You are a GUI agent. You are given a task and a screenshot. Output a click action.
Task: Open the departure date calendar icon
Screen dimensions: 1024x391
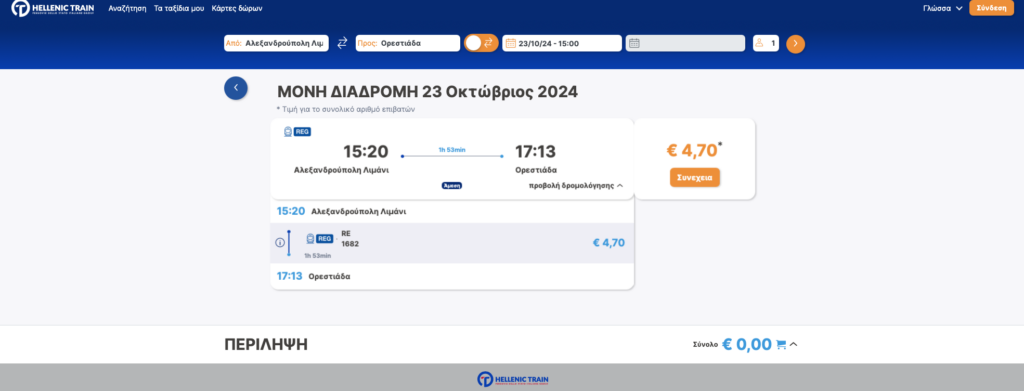511,44
